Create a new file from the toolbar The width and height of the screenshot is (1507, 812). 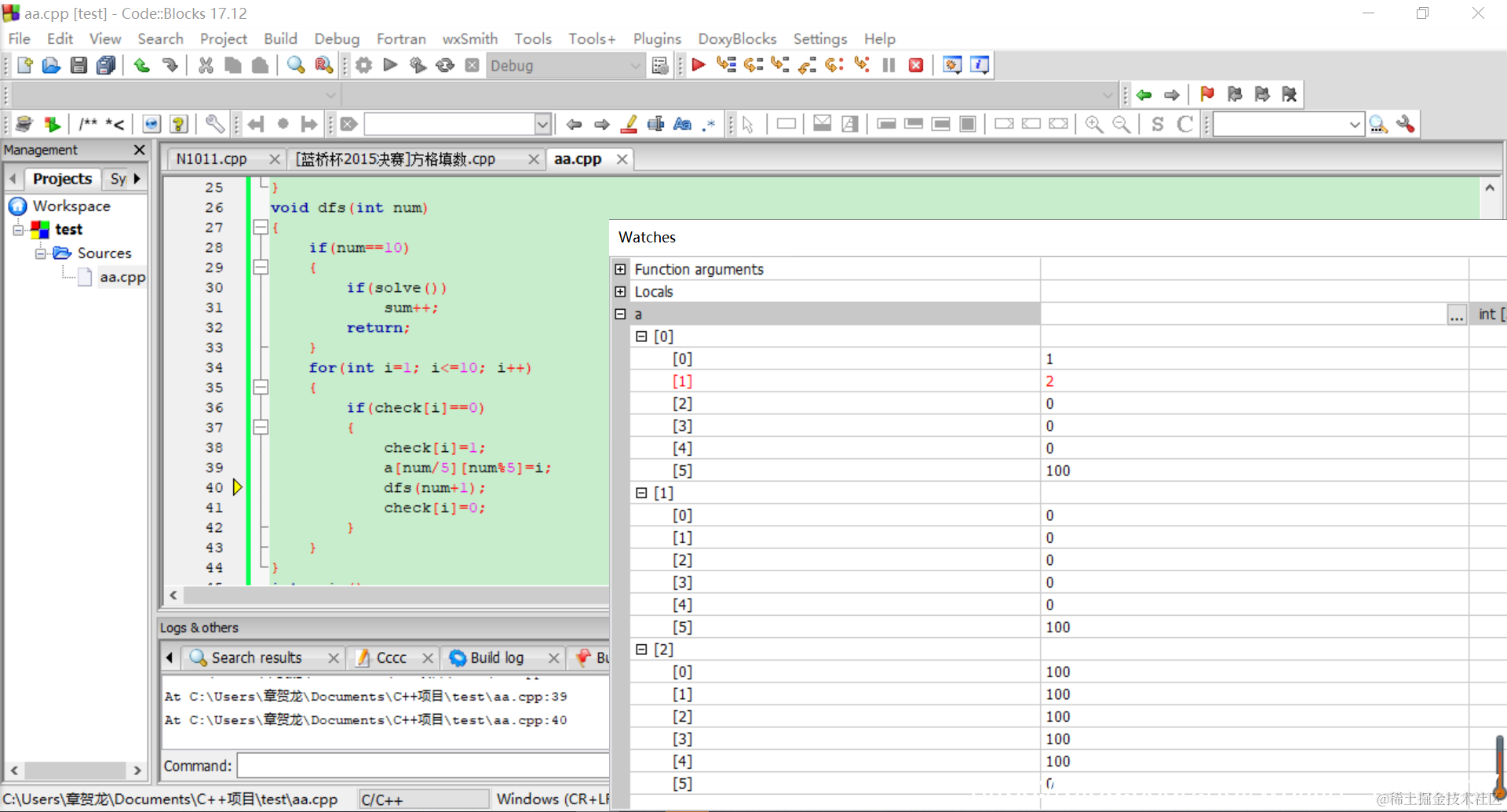pyautogui.click(x=24, y=66)
